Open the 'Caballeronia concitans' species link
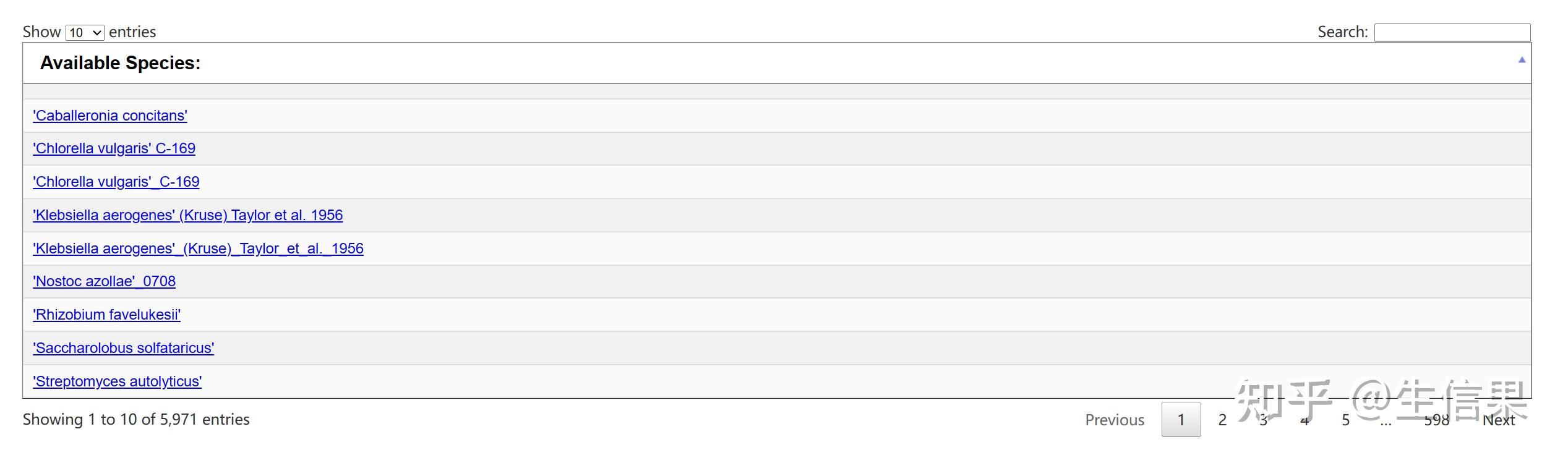The width and height of the screenshot is (1568, 463). [x=110, y=116]
